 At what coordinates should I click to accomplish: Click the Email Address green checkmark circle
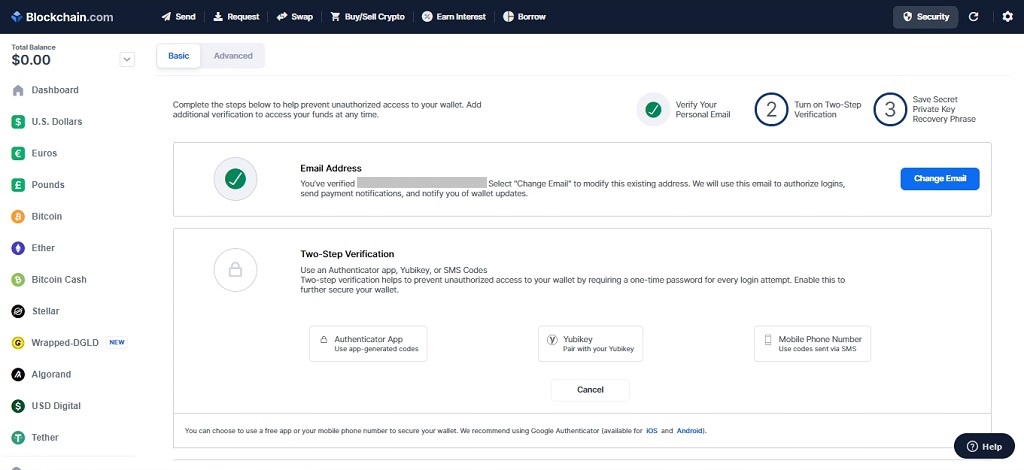235,179
